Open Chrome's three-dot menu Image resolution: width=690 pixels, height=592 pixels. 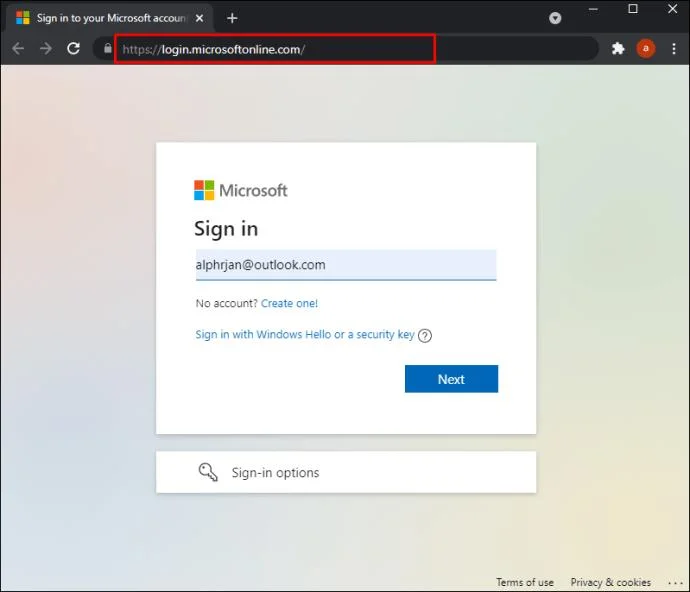(674, 48)
